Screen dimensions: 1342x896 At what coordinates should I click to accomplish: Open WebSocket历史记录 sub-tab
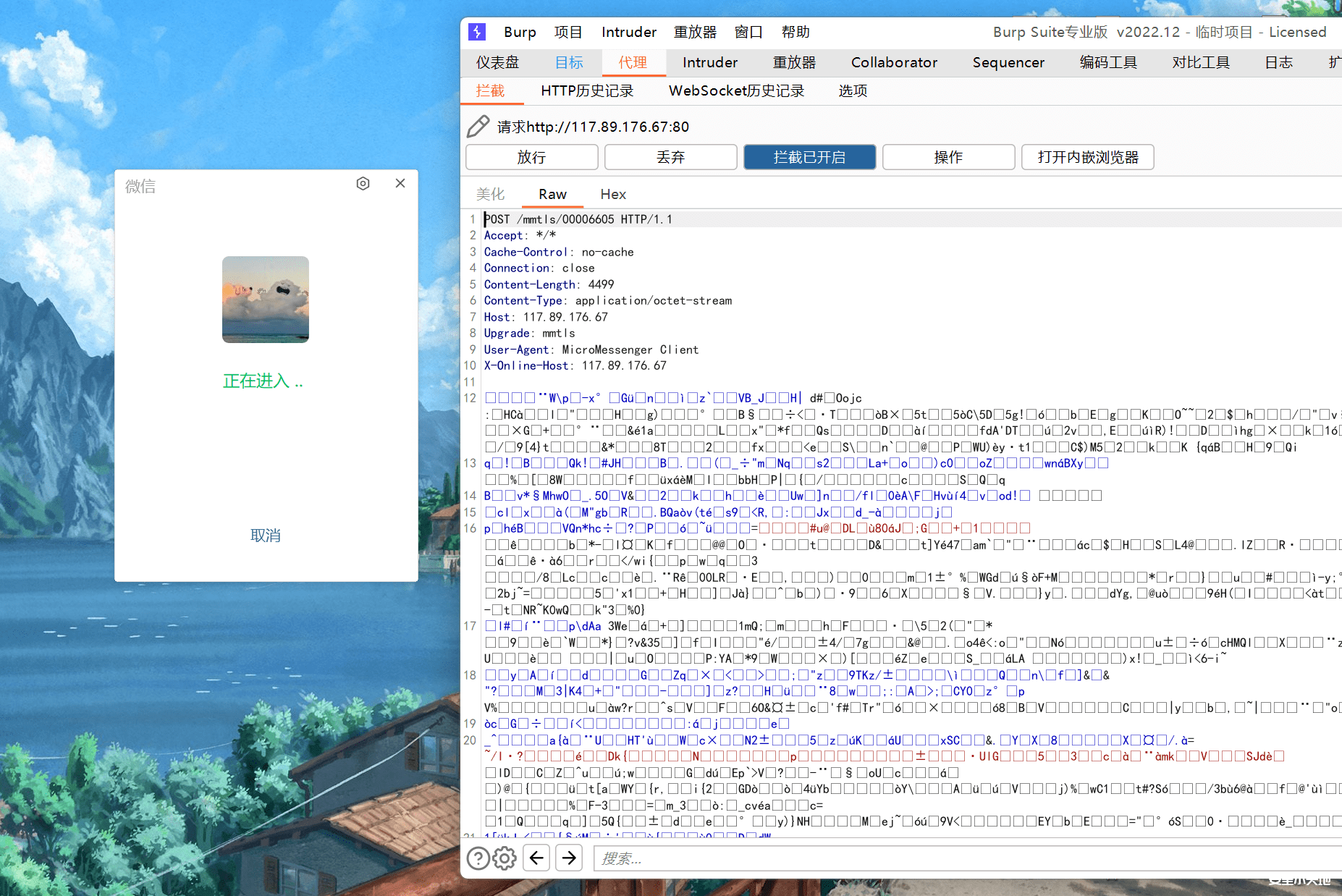[736, 90]
